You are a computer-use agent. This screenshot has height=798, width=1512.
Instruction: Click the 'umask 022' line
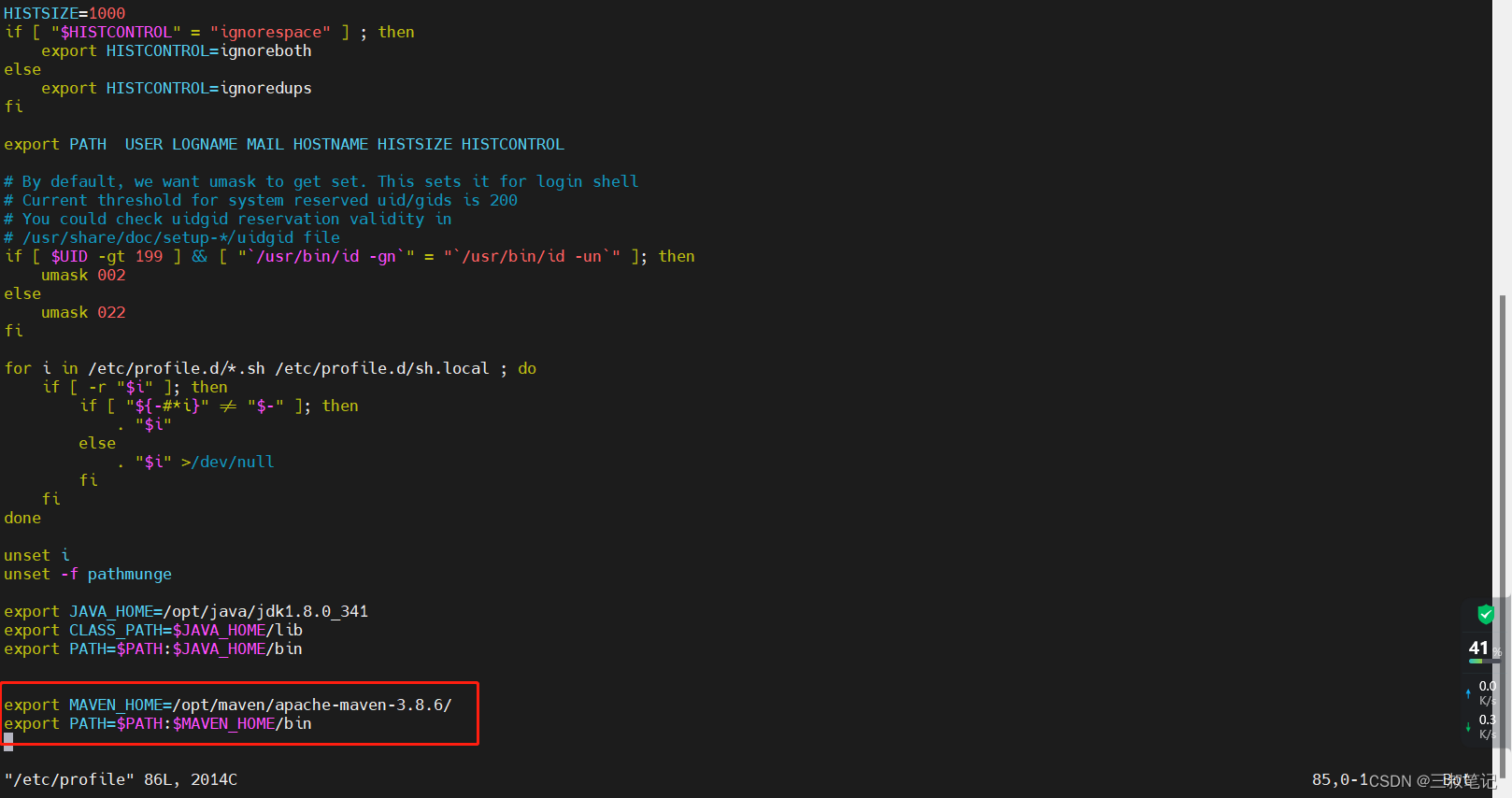[83, 312]
